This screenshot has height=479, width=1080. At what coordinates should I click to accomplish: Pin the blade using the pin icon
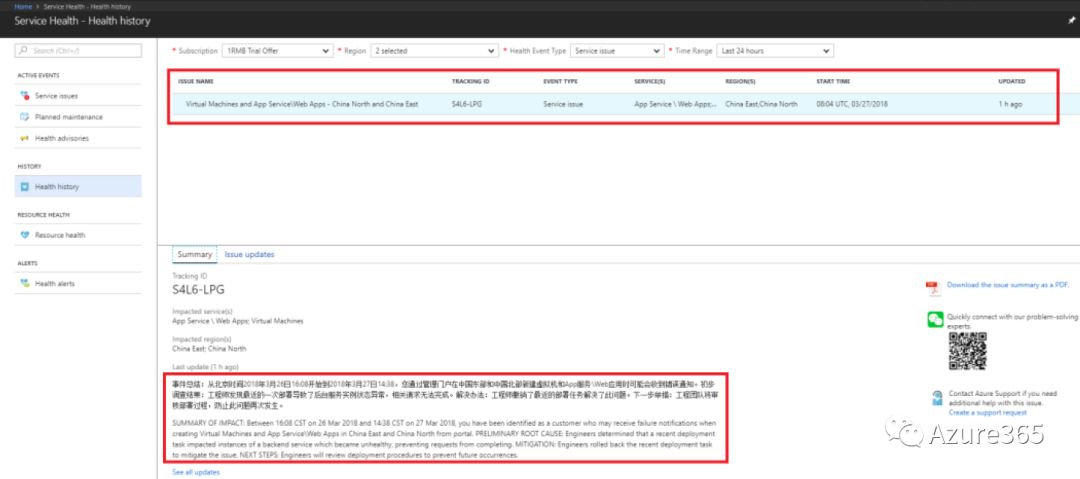1069,20
